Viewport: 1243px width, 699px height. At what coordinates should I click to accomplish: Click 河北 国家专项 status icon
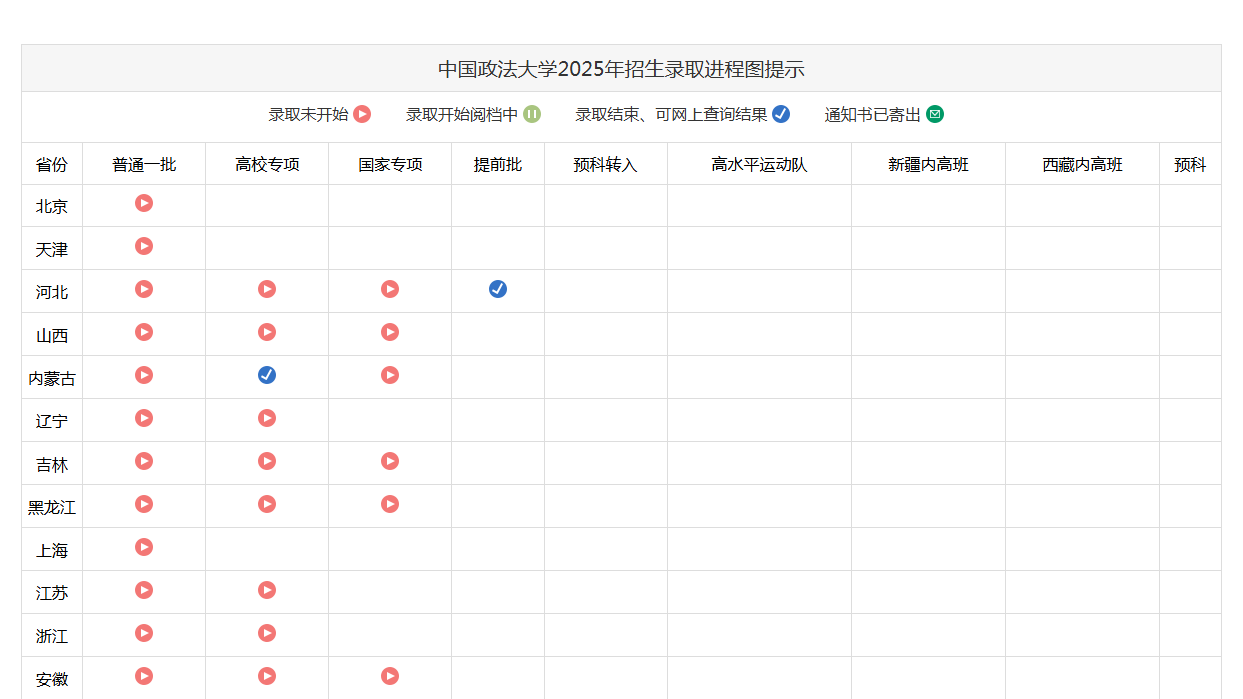click(x=390, y=289)
